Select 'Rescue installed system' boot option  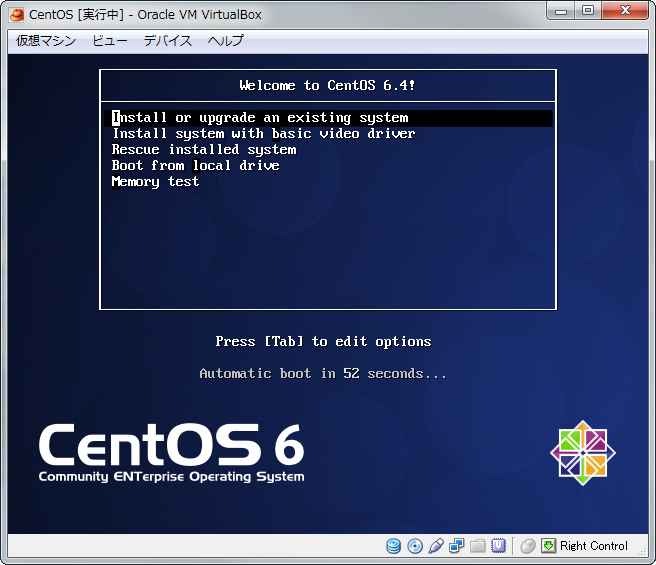[328, 150]
